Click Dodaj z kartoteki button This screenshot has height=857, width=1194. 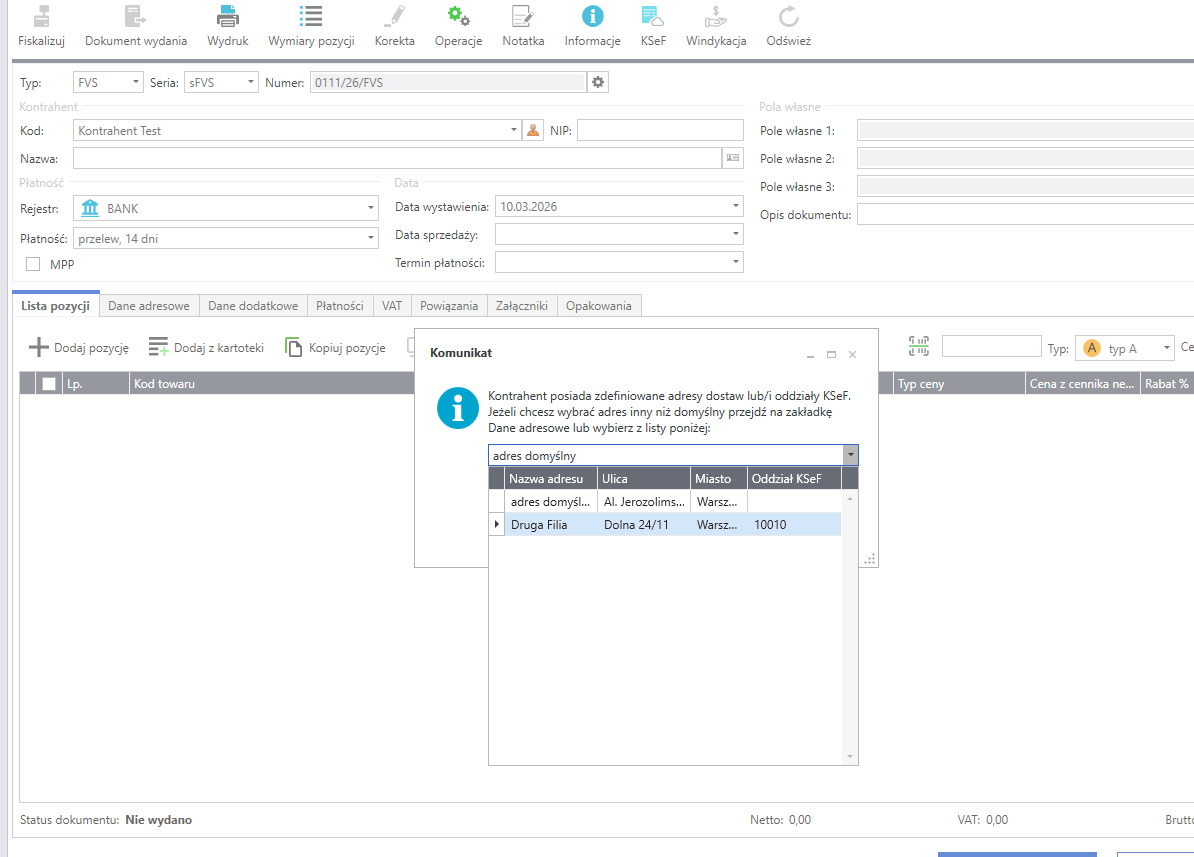(x=206, y=348)
